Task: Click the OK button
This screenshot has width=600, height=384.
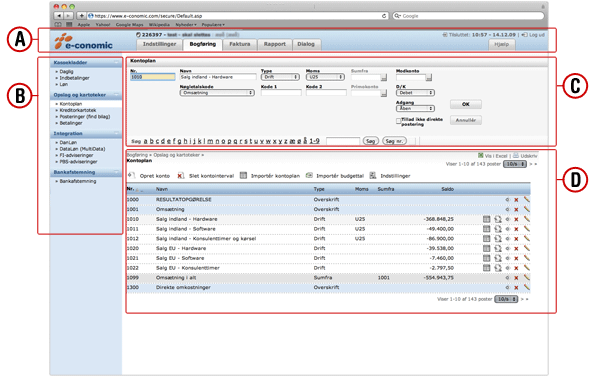Action: coord(466,104)
